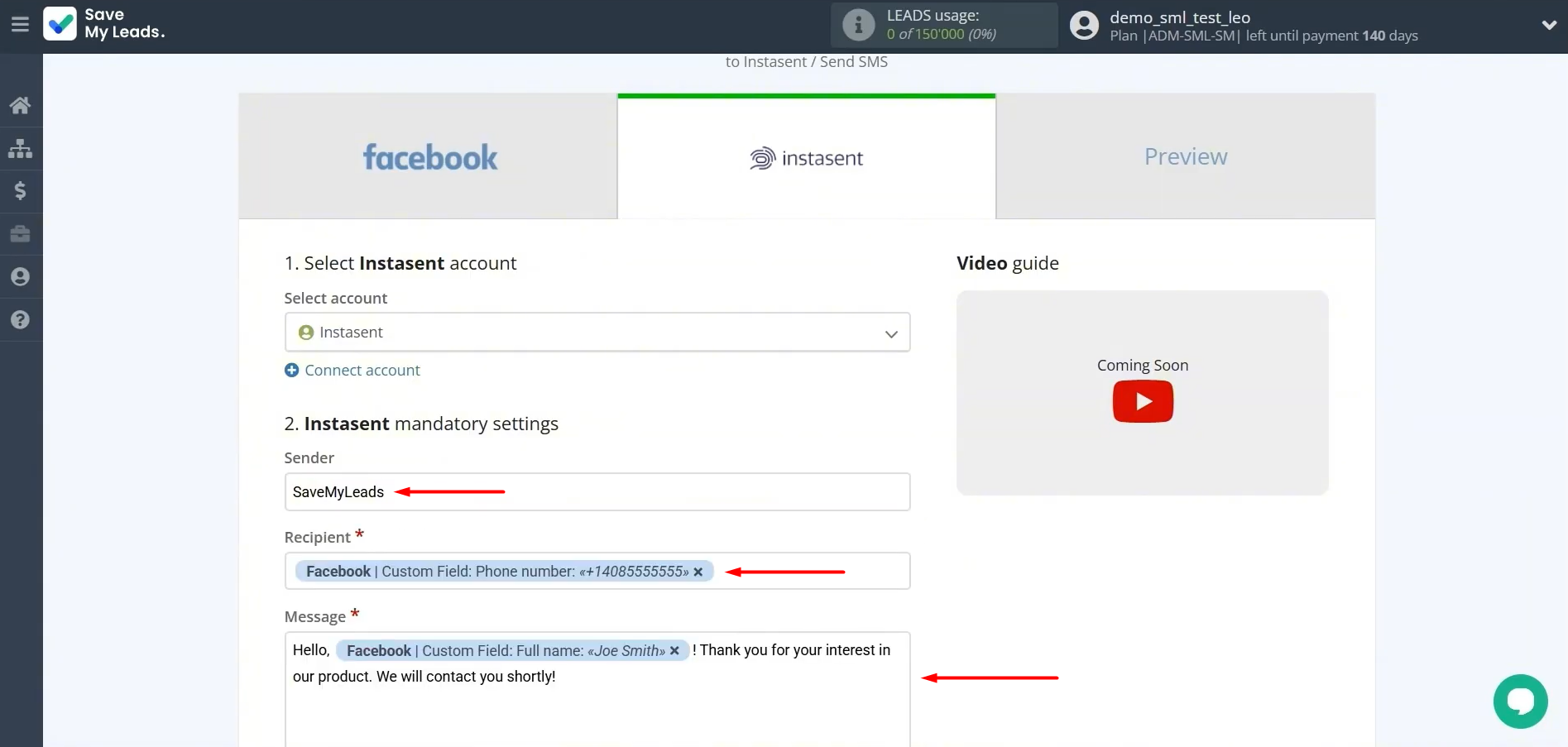The width and height of the screenshot is (1568, 747).
Task: Expand the account menu chevron
Action: [1549, 25]
